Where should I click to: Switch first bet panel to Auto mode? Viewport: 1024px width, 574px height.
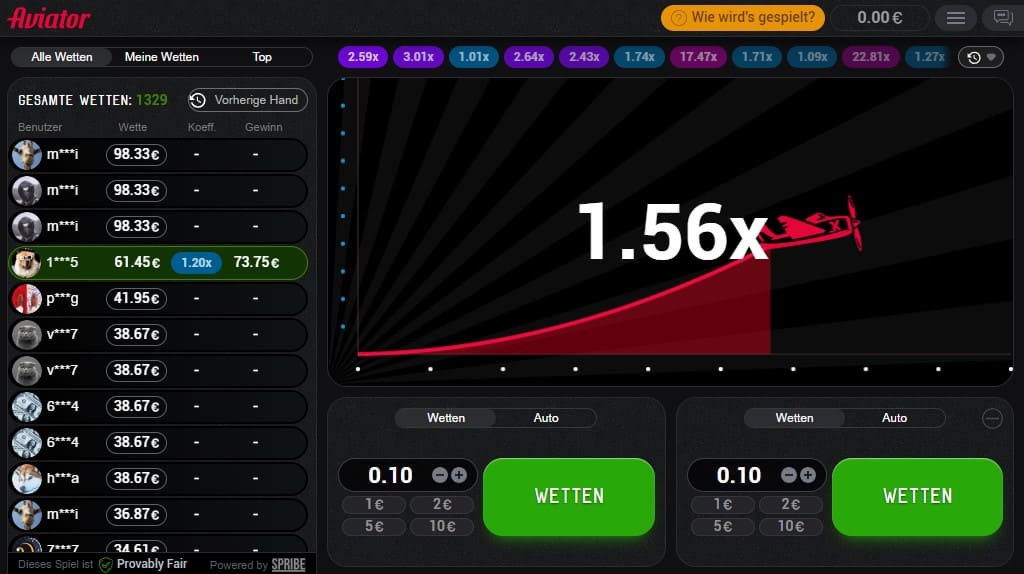coord(546,418)
